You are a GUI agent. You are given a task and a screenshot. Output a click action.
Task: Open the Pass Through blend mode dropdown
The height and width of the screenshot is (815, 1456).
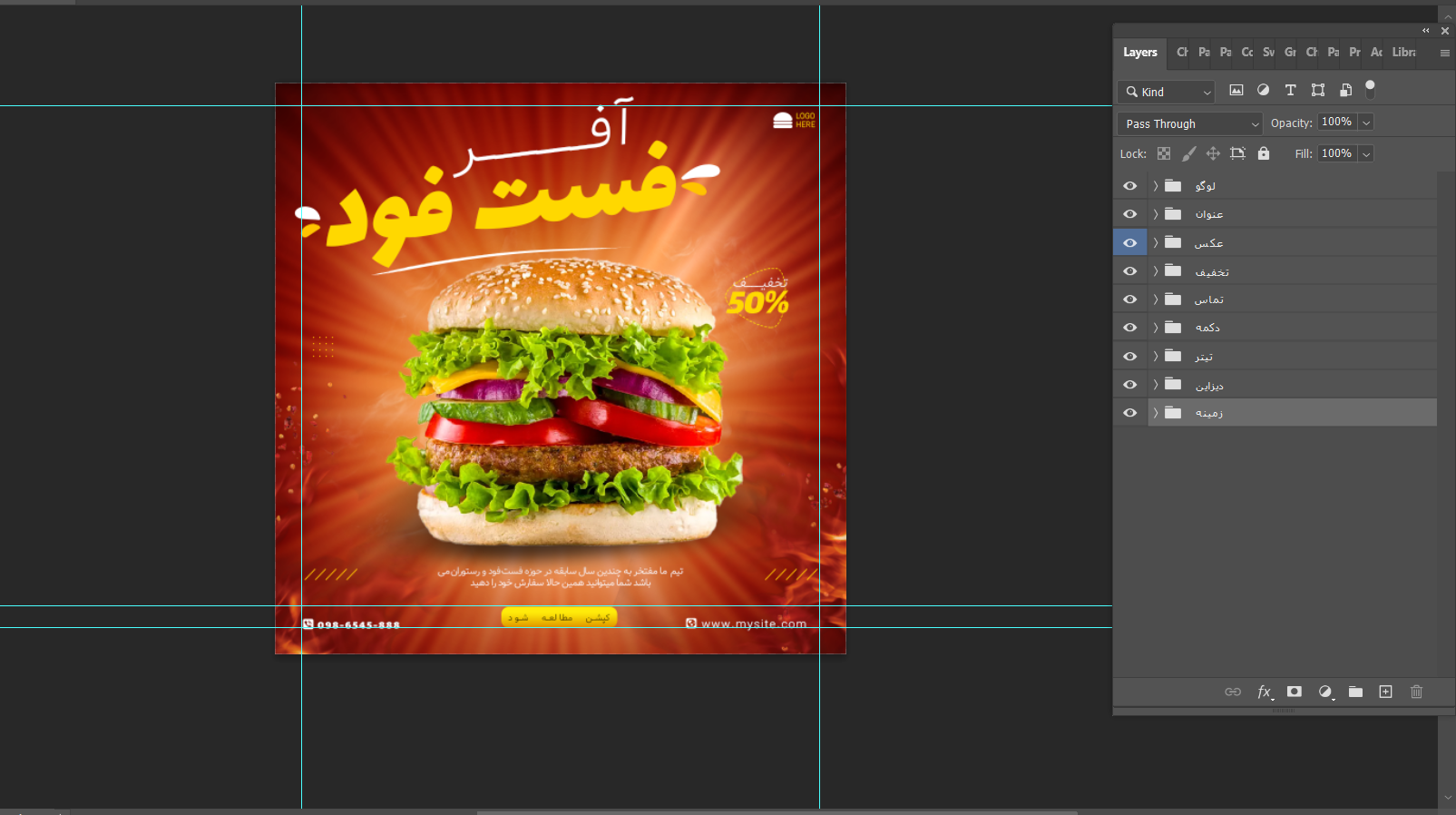coord(1189,123)
